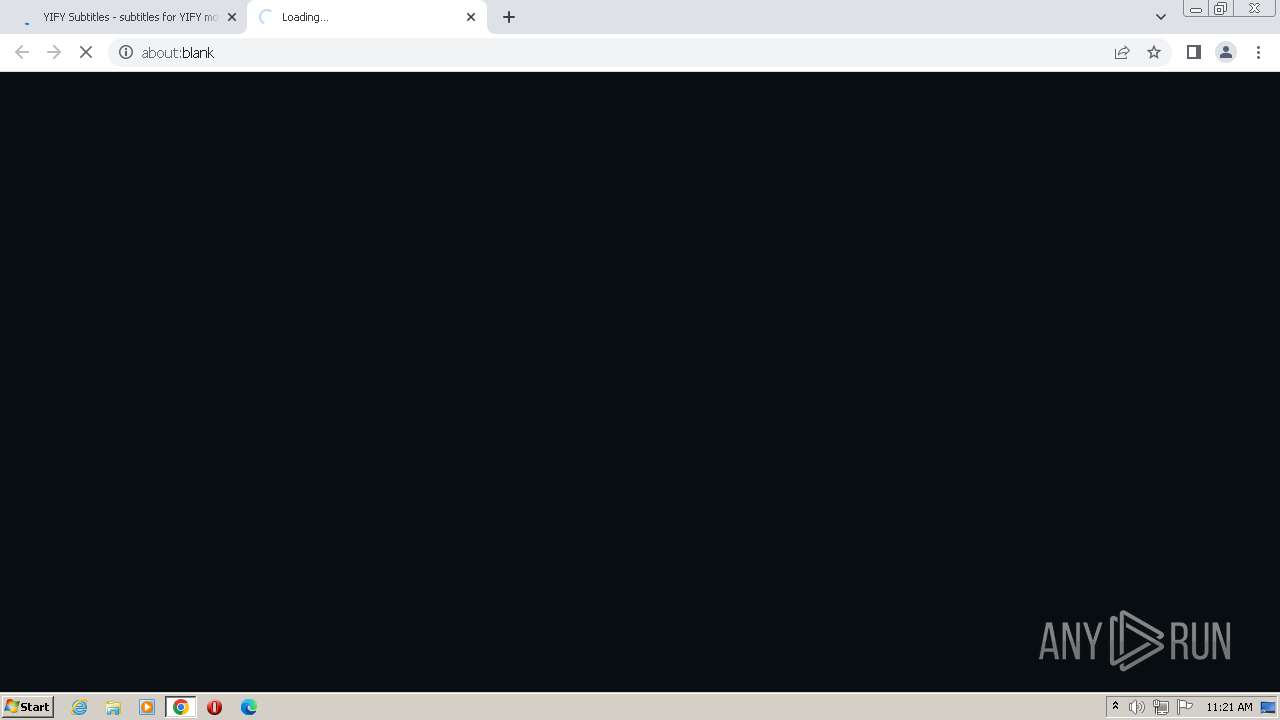Toggle the browser side panel

[x=1194, y=52]
